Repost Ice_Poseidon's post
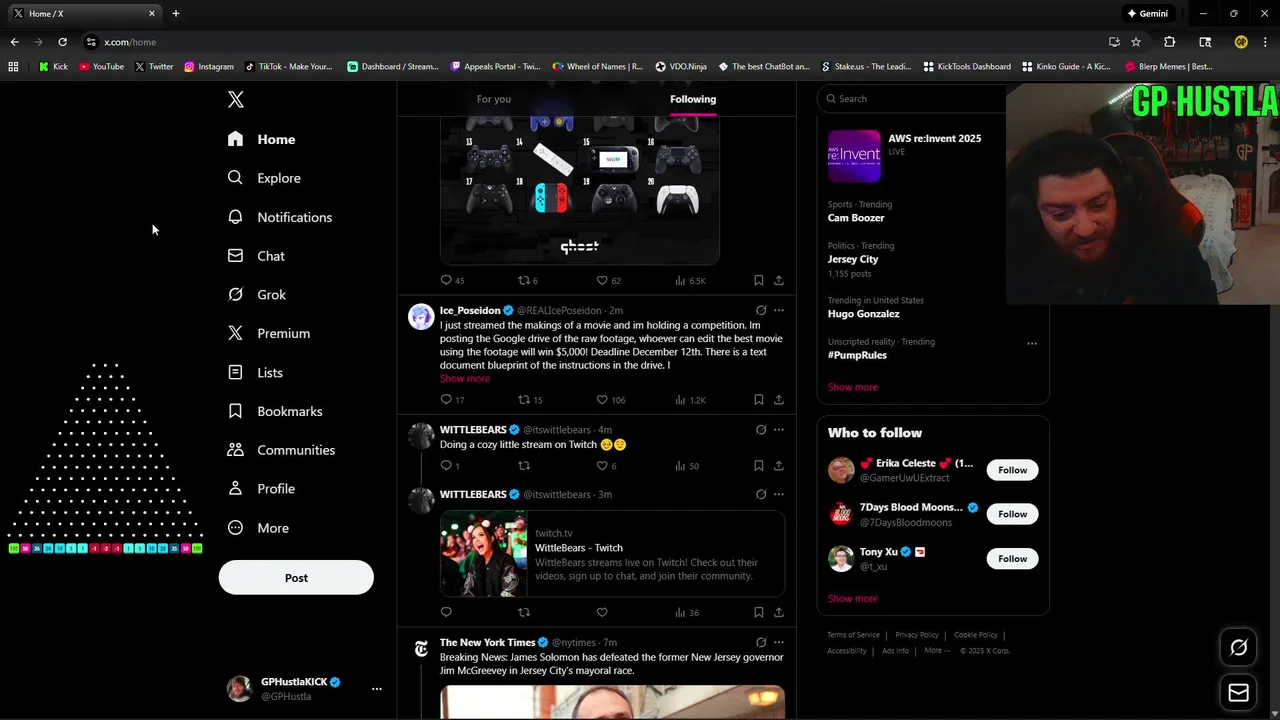 point(524,400)
